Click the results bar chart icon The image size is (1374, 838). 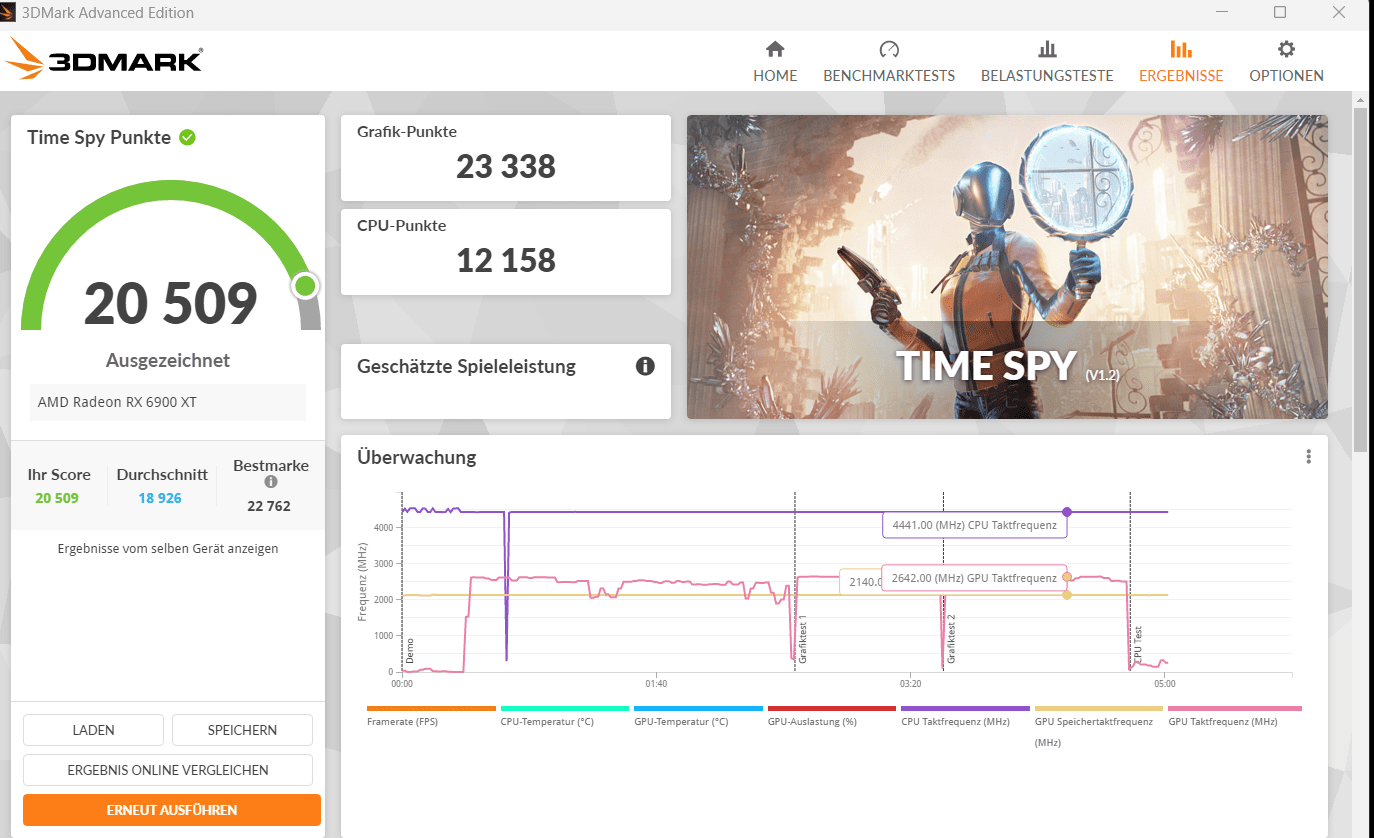coord(1181,49)
